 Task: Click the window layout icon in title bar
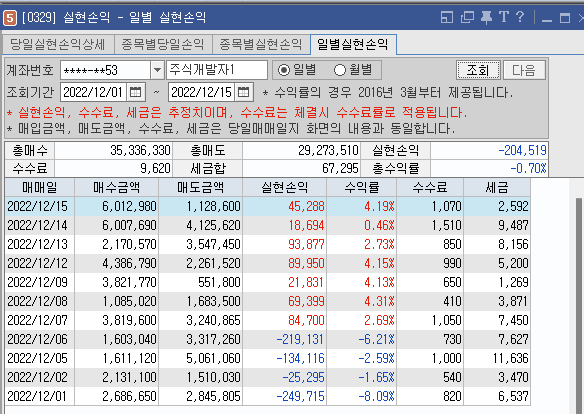[447, 17]
